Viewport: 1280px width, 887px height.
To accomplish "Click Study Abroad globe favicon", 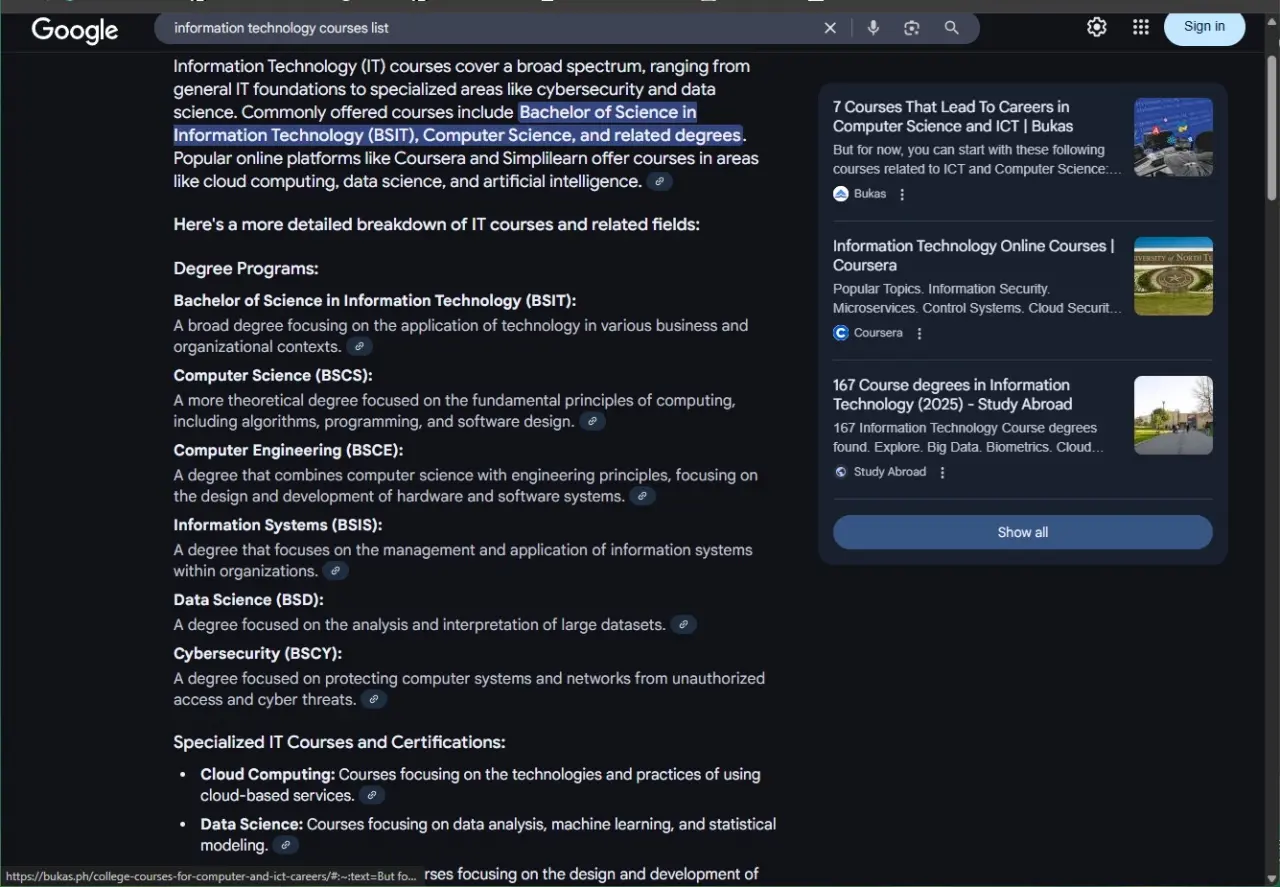I will pos(841,472).
